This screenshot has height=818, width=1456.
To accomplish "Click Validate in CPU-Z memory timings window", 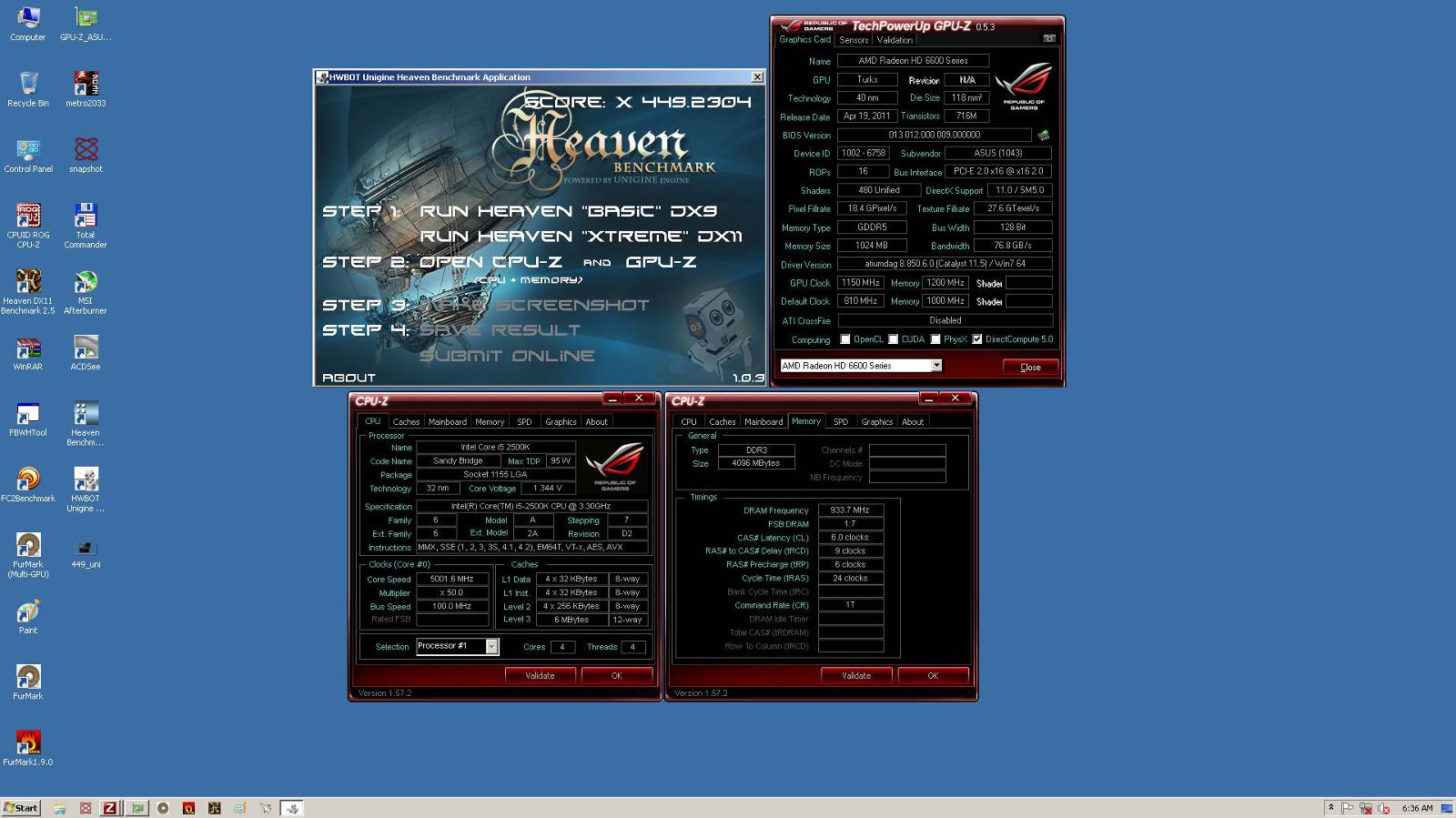I will pos(856,675).
